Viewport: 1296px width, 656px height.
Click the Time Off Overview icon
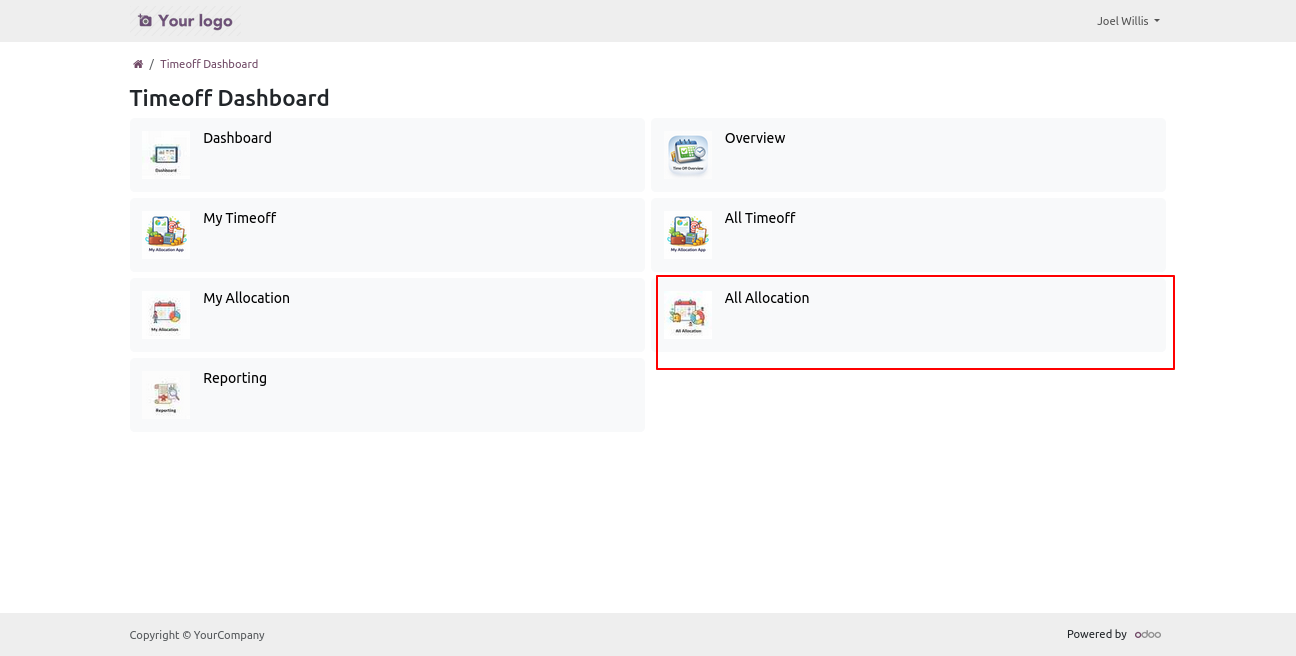[687, 155]
